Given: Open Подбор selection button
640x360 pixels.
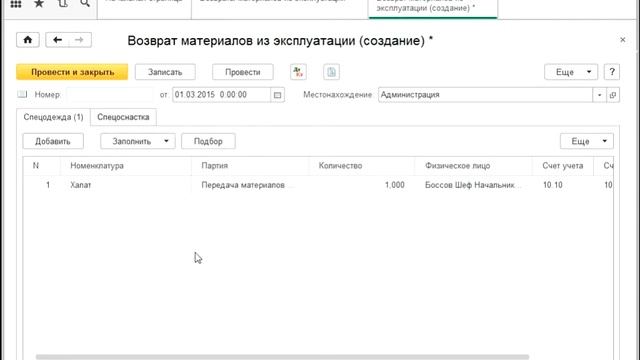Looking at the screenshot, I should pyautogui.click(x=208, y=141).
